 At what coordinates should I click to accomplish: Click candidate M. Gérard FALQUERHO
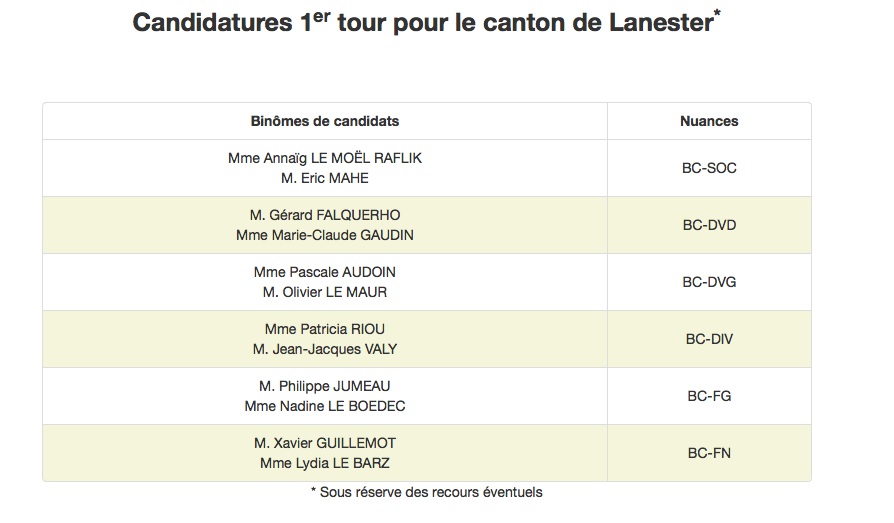click(325, 215)
